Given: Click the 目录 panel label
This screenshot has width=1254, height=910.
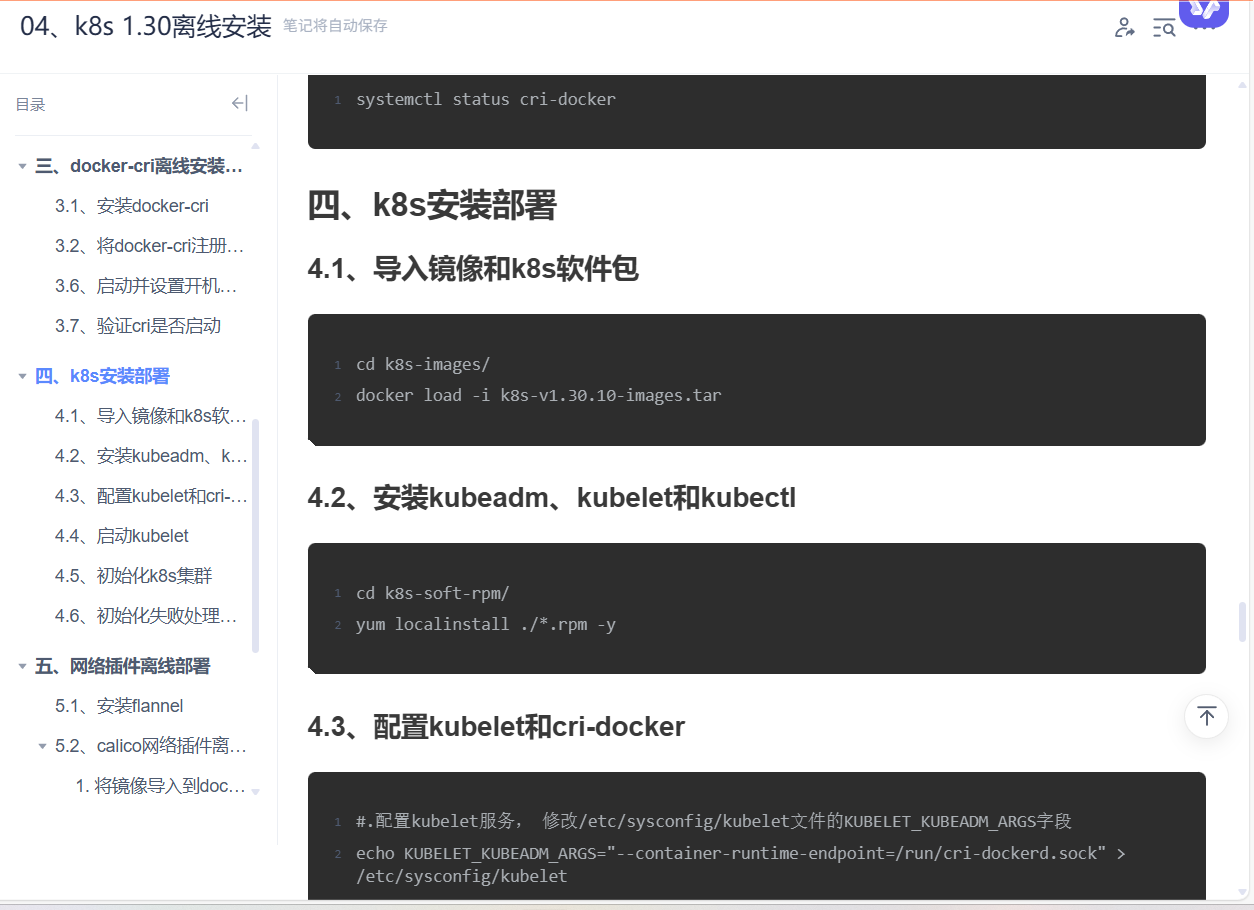Looking at the screenshot, I should (30, 104).
